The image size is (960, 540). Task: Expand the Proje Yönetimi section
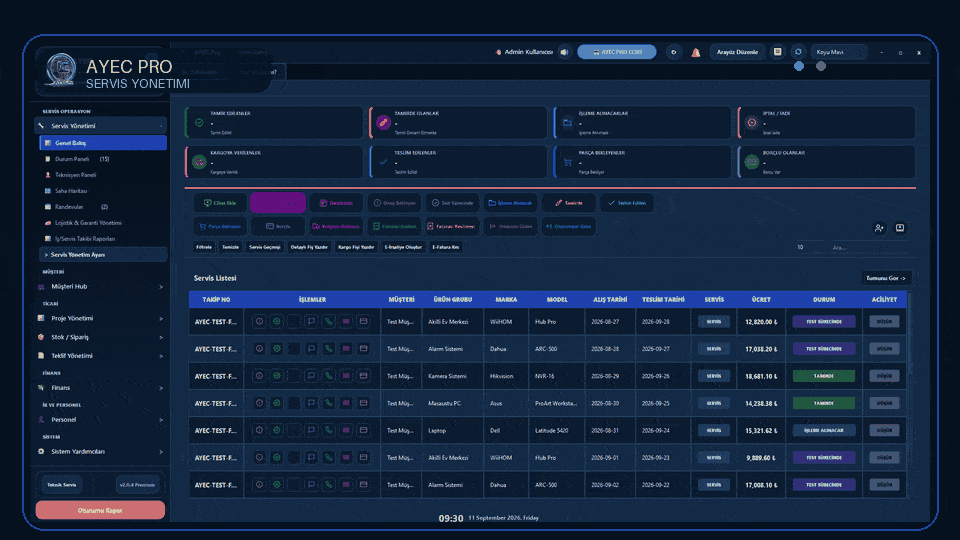(100, 318)
